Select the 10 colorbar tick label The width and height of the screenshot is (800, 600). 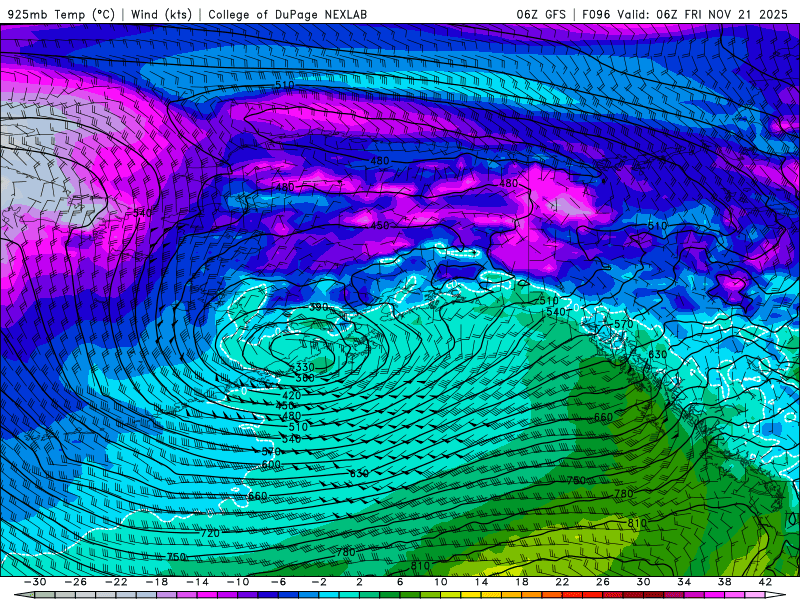[x=441, y=582]
